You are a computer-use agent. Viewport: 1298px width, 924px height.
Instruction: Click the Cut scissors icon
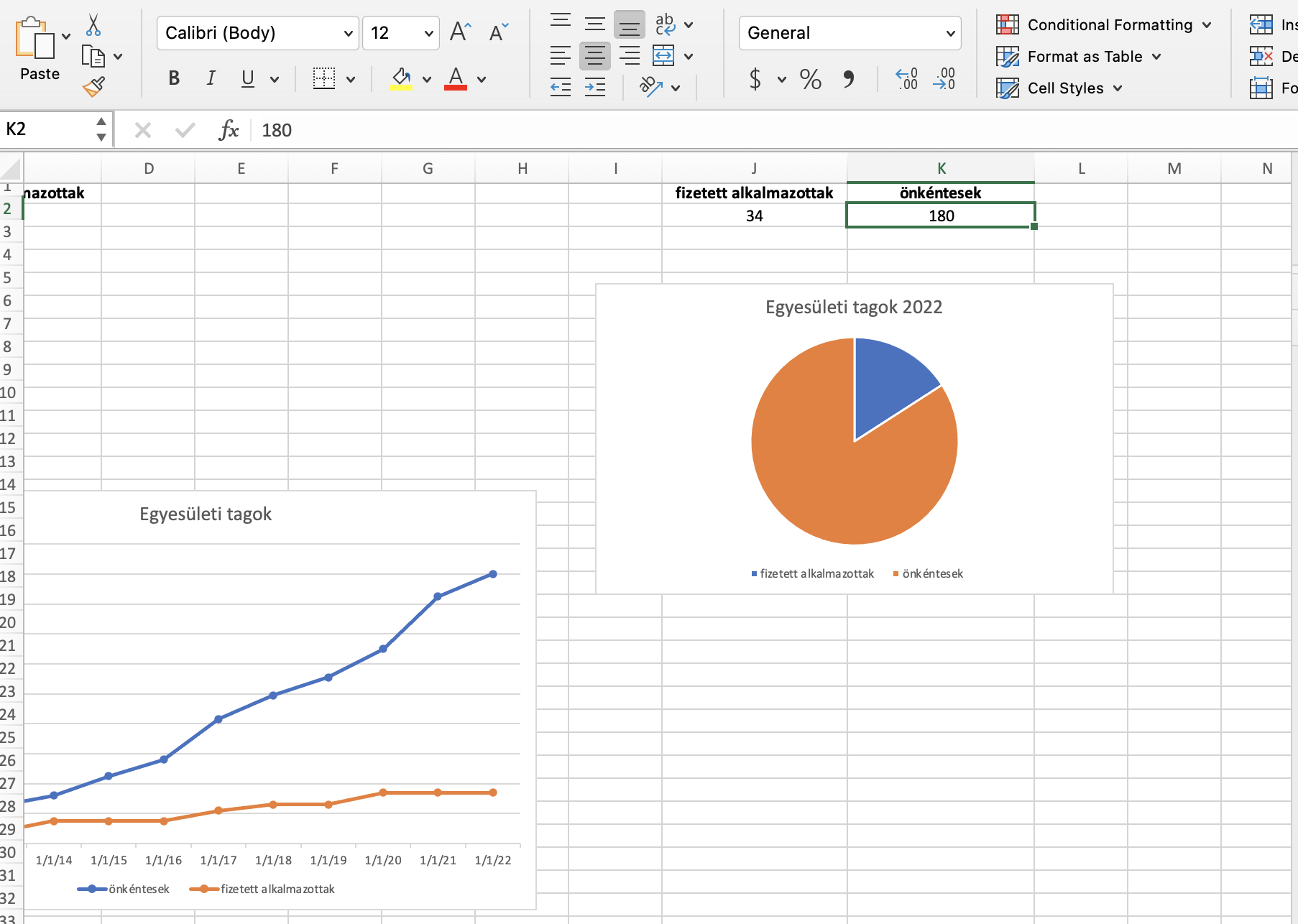(x=93, y=25)
